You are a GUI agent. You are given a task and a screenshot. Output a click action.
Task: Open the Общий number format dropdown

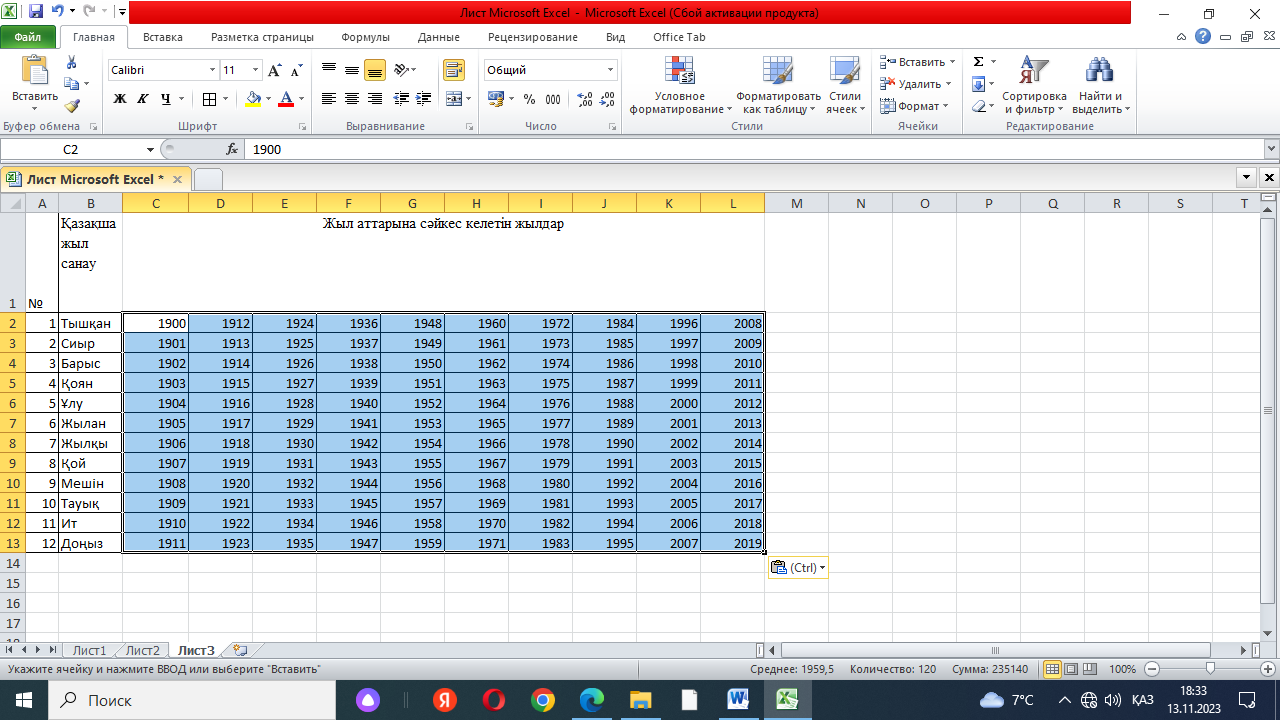610,71
